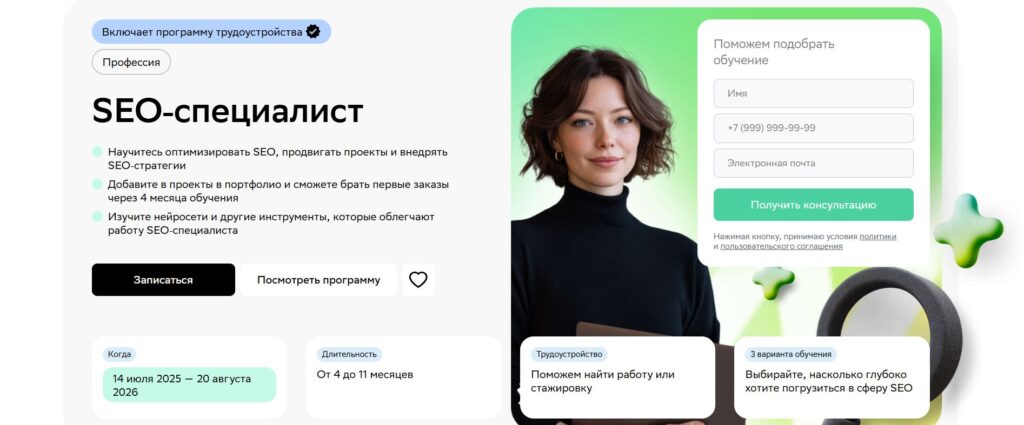Viewport: 1024px width, 425px height.
Task: Select the Трудоустройство info card
Action: coord(617,377)
